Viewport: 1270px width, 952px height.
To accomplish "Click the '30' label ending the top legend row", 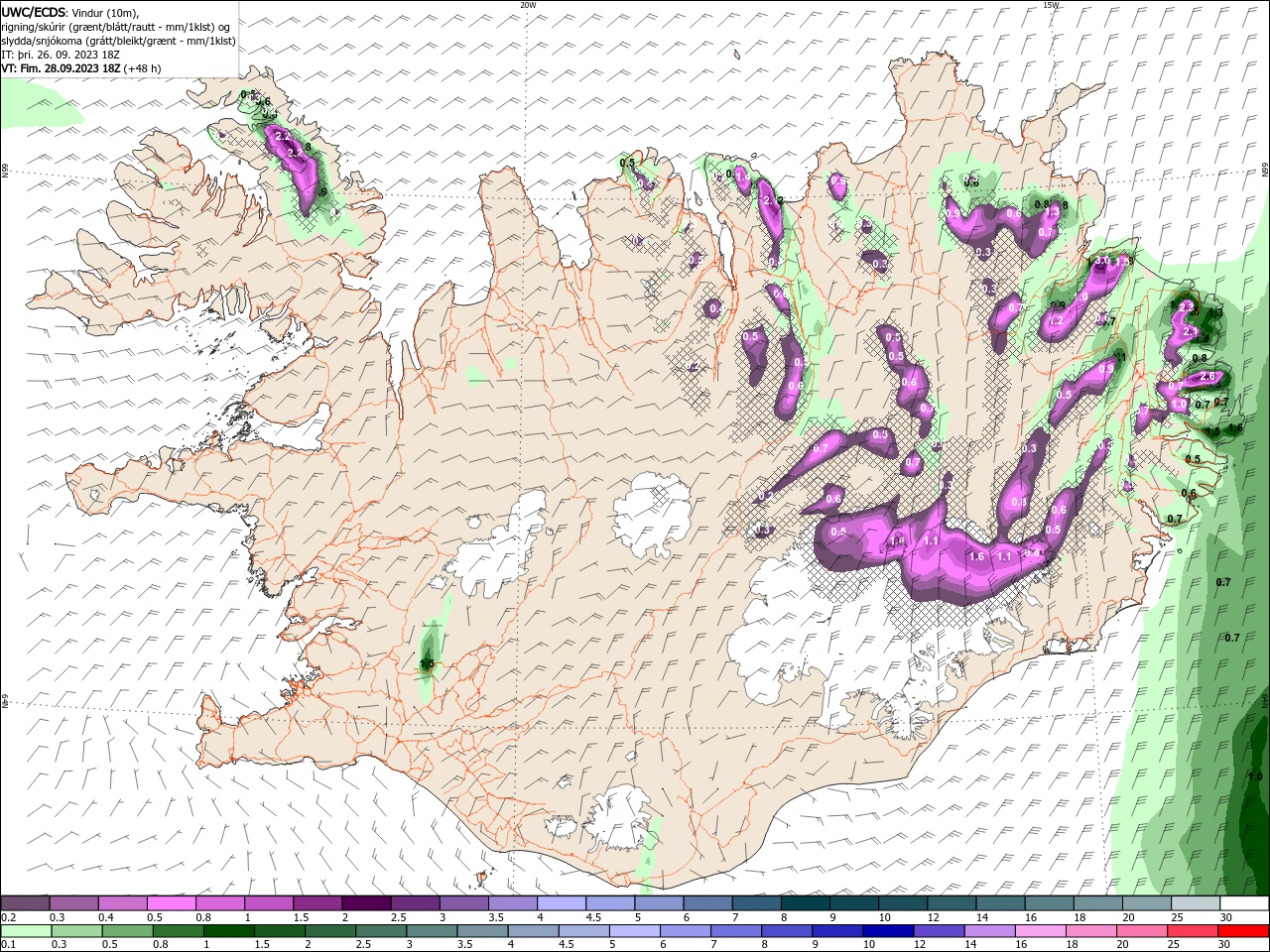I will point(1226,918).
